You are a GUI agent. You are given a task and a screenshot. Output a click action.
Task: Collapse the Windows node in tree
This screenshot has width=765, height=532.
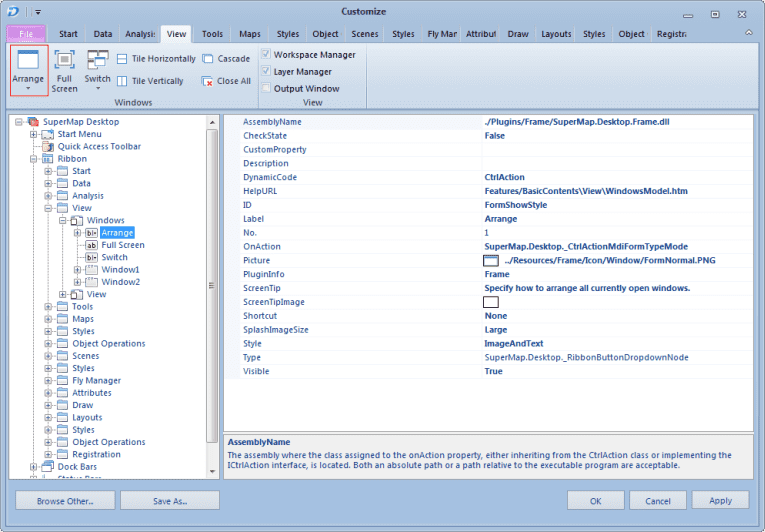pyautogui.click(x=63, y=220)
